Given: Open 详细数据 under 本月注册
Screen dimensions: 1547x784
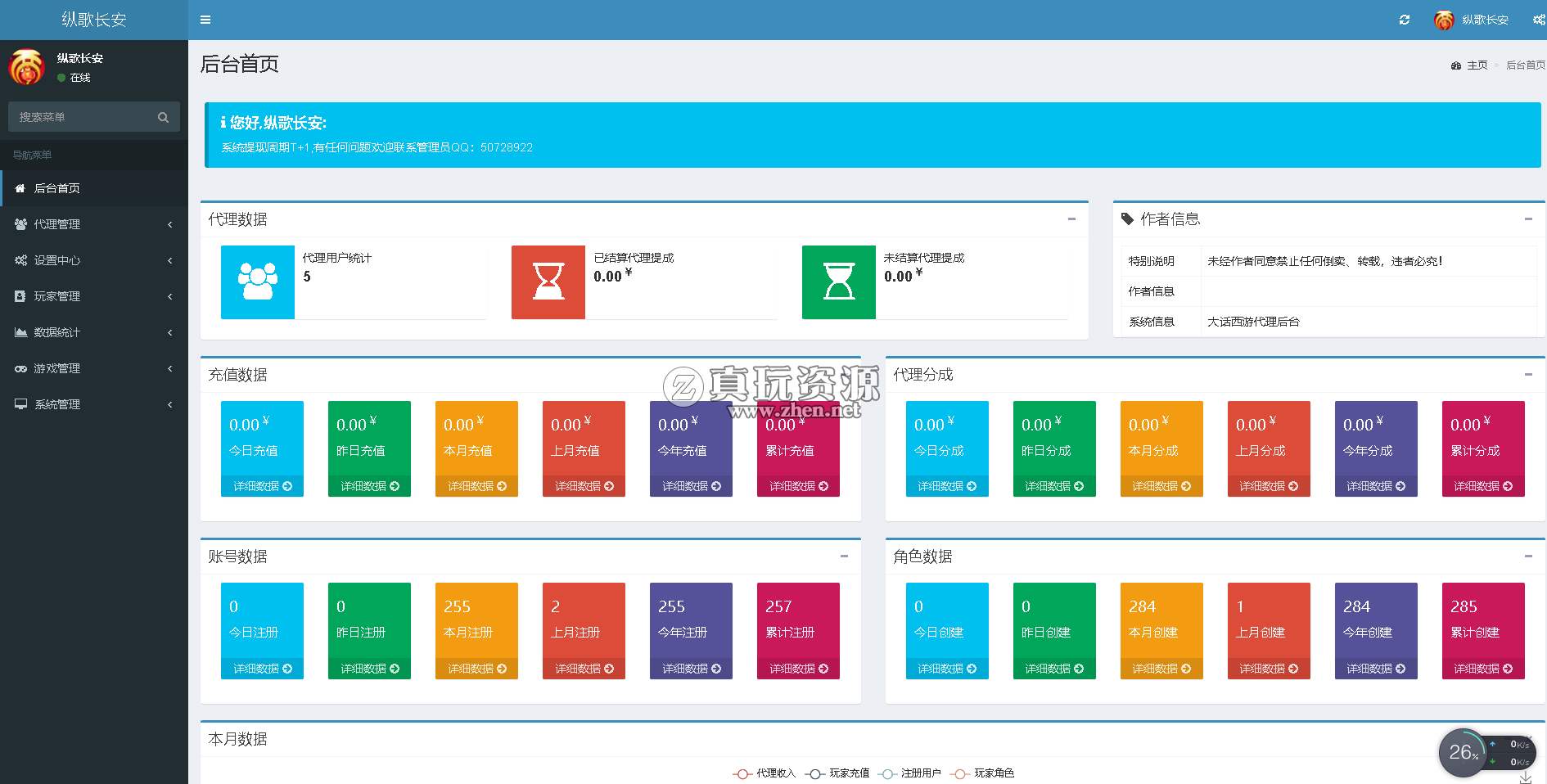Looking at the screenshot, I should pos(476,669).
